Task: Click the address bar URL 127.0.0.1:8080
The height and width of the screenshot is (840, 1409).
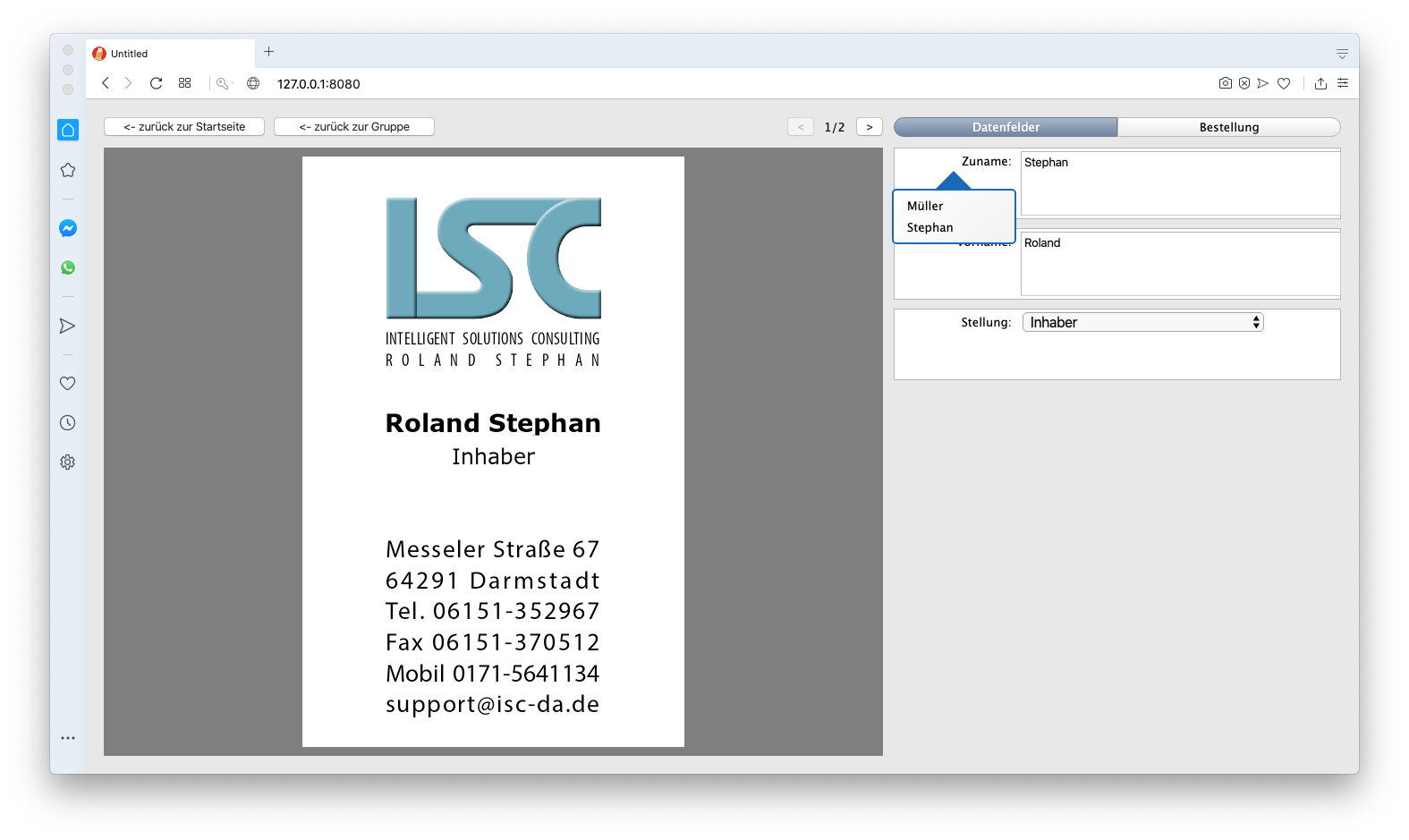Action: coord(318,84)
